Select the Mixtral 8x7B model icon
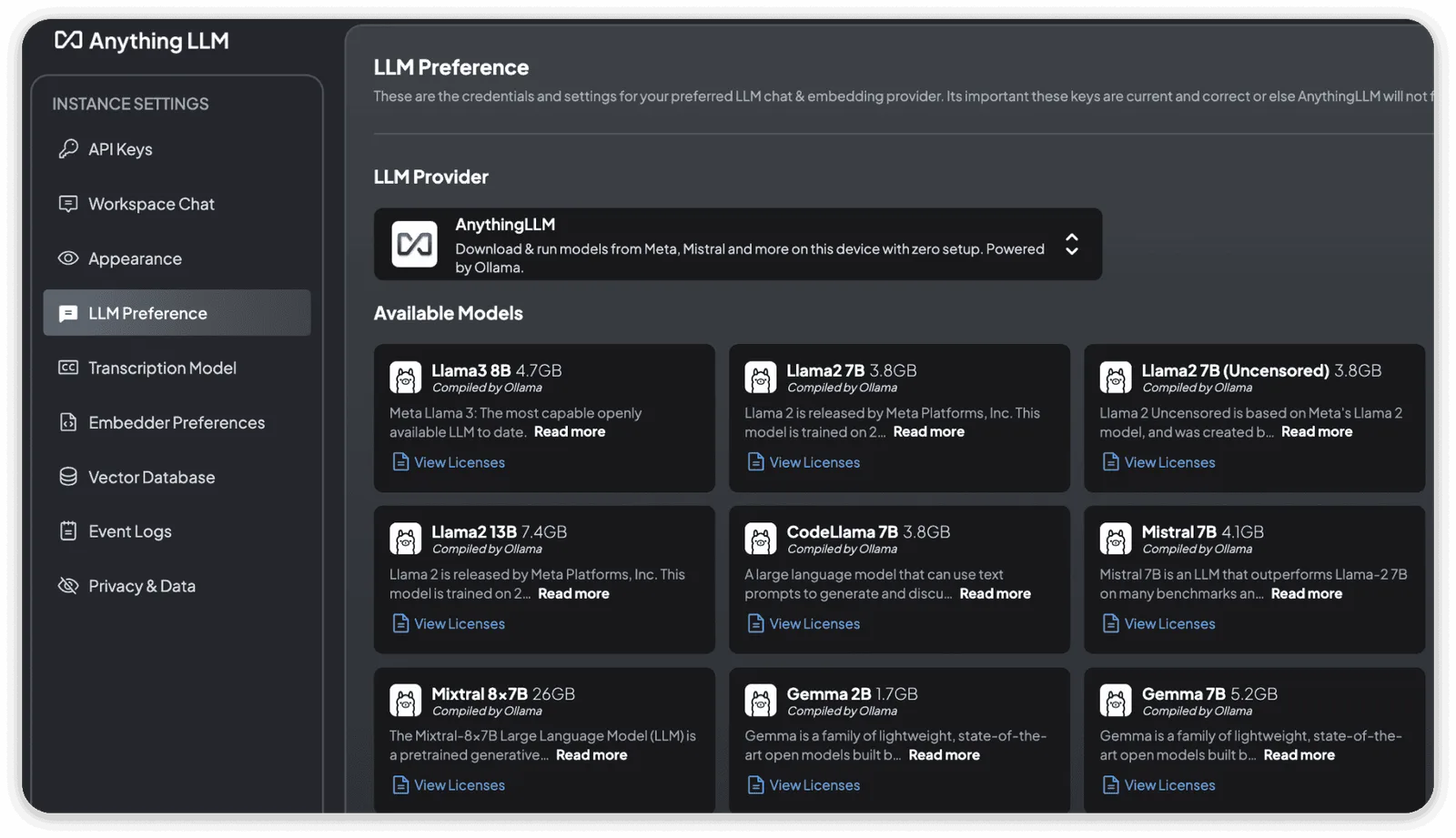Screen dimensions: 1456x838 pyautogui.click(x=406, y=701)
